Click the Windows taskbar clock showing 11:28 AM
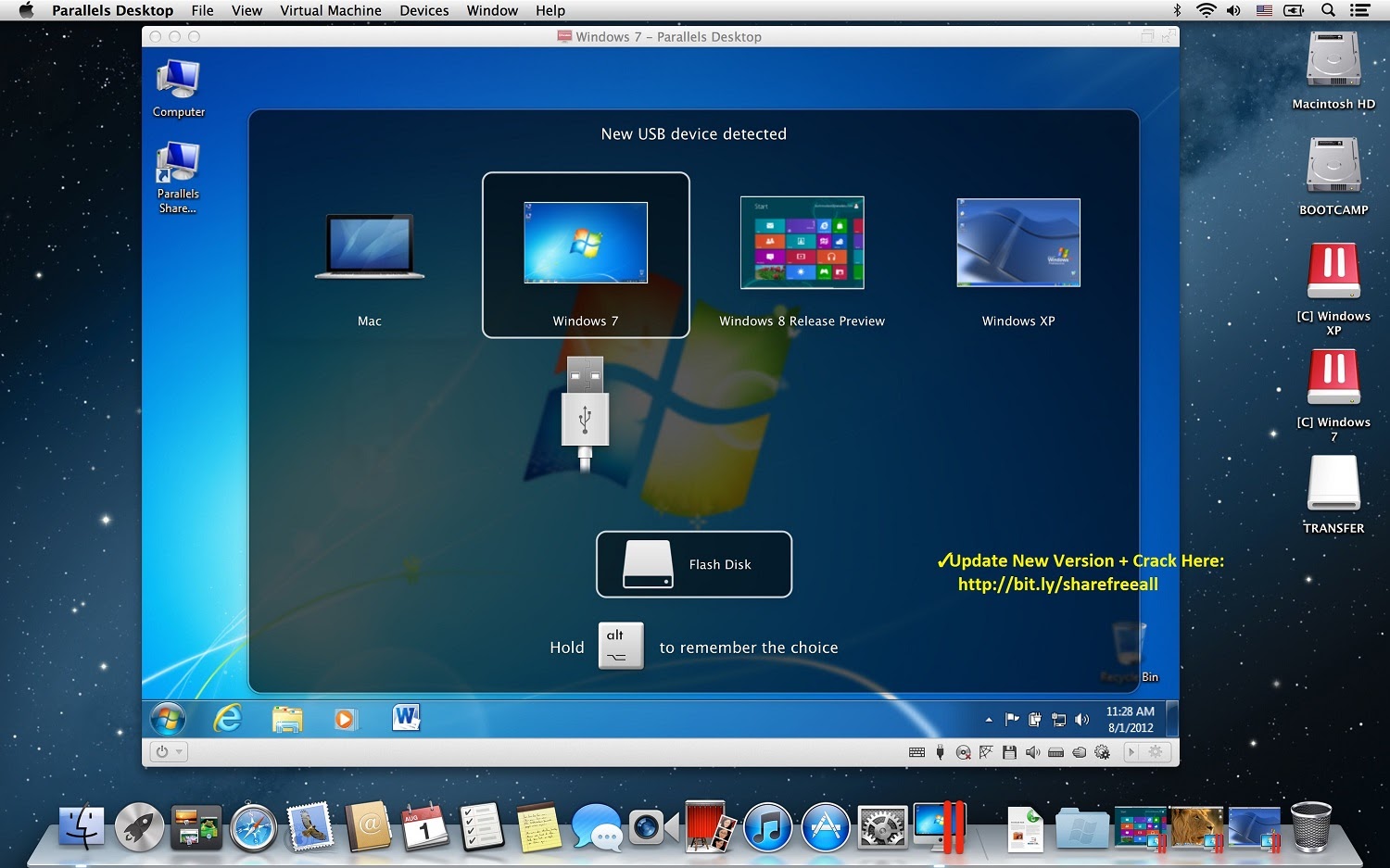This screenshot has height=868, width=1390. pos(1131,719)
